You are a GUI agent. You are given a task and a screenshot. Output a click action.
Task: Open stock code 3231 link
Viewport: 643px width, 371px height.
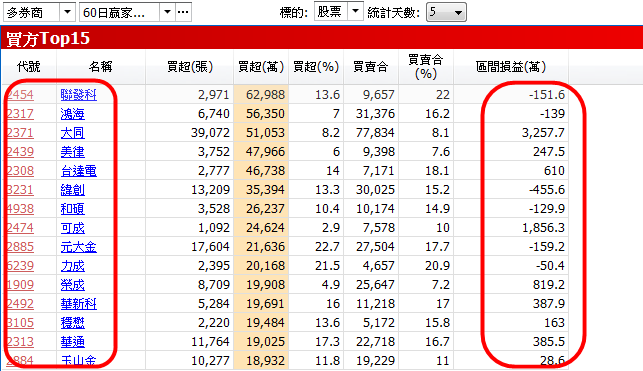click(x=20, y=190)
